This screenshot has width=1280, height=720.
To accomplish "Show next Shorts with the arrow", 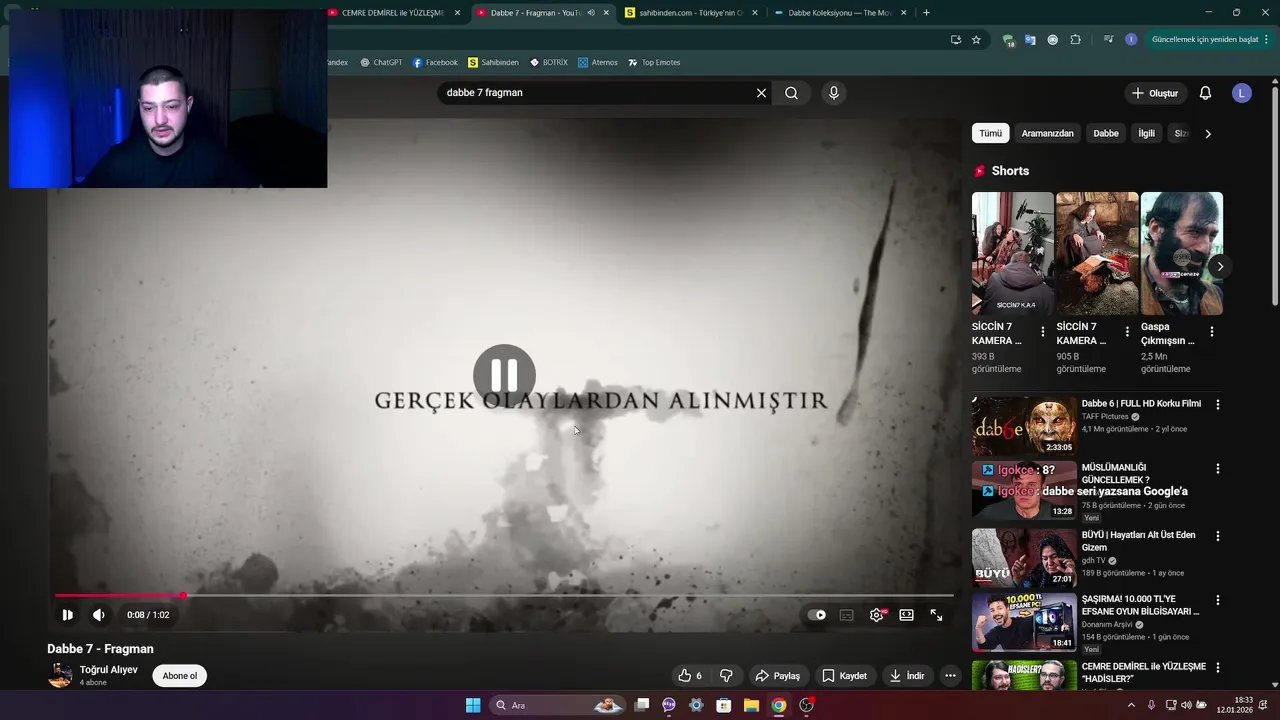I will [1219, 266].
